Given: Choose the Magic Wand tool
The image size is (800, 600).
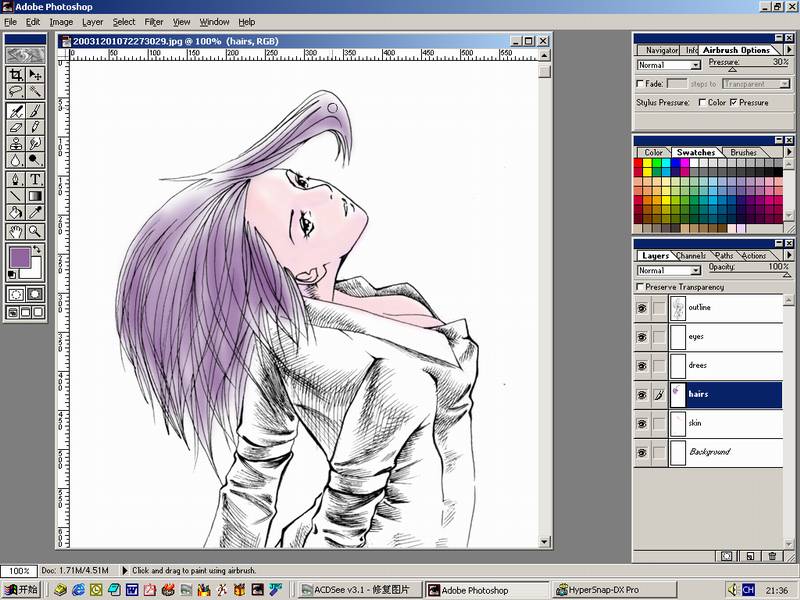Looking at the screenshot, I should pyautogui.click(x=35, y=92).
